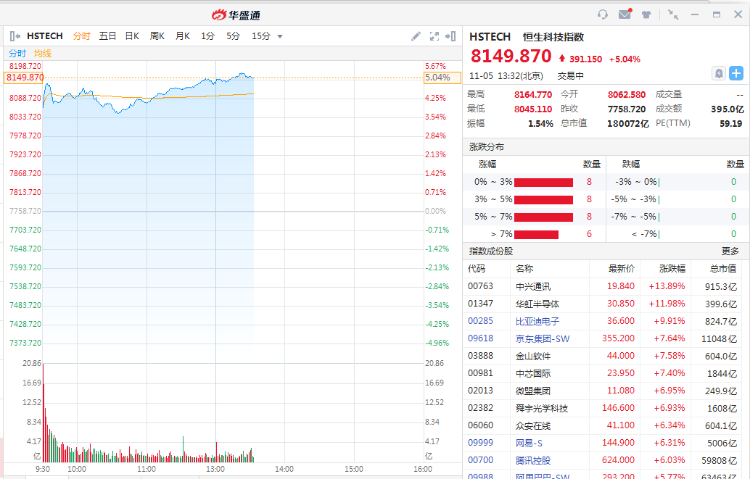Collapse left panel icon beside HSTECH
This screenshot has height=479, width=750.
click(15, 36)
